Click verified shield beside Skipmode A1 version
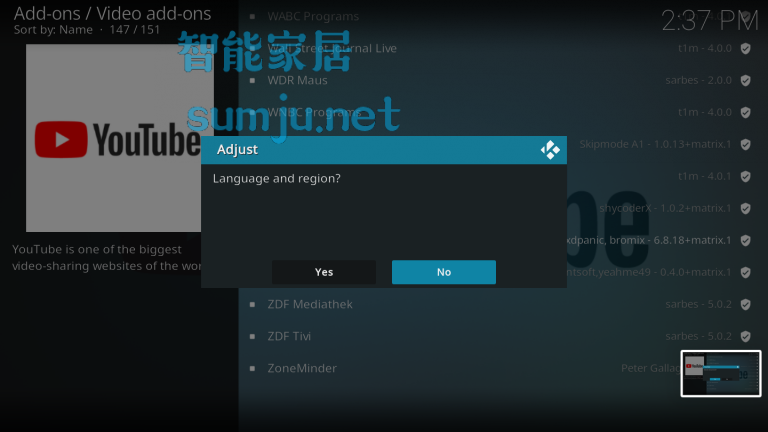Viewport: 768px width, 432px height. point(745,144)
